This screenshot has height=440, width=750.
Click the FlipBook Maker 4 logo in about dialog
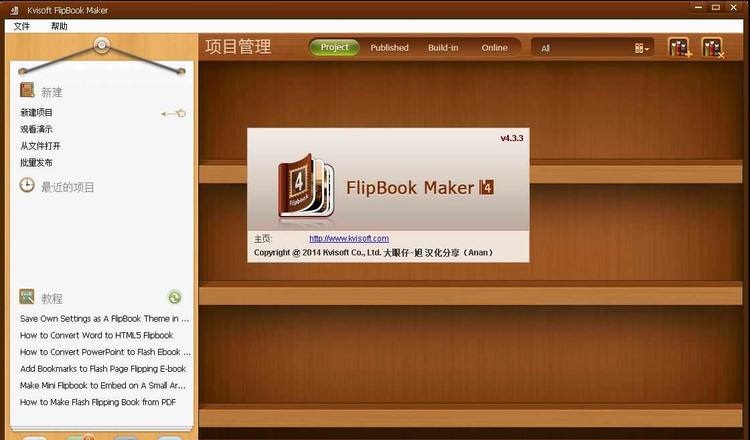click(306, 186)
